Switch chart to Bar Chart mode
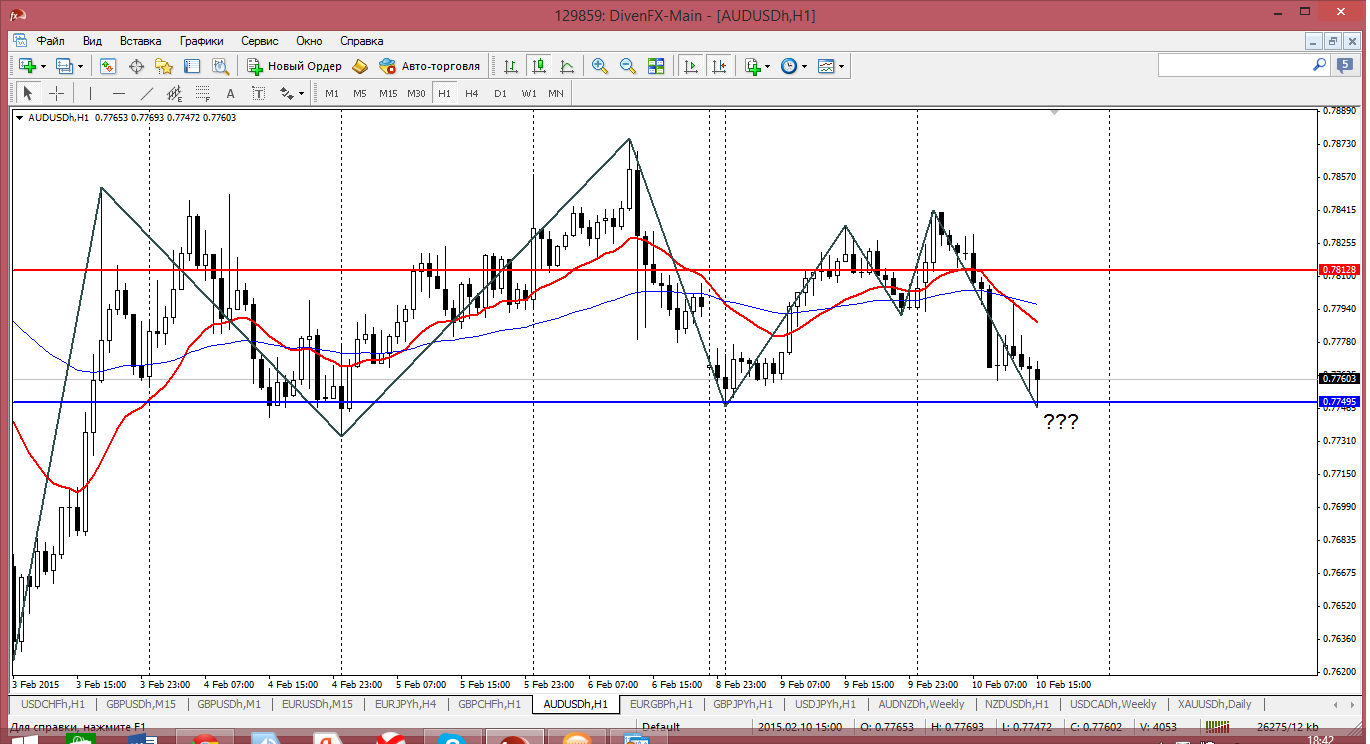 [511, 66]
